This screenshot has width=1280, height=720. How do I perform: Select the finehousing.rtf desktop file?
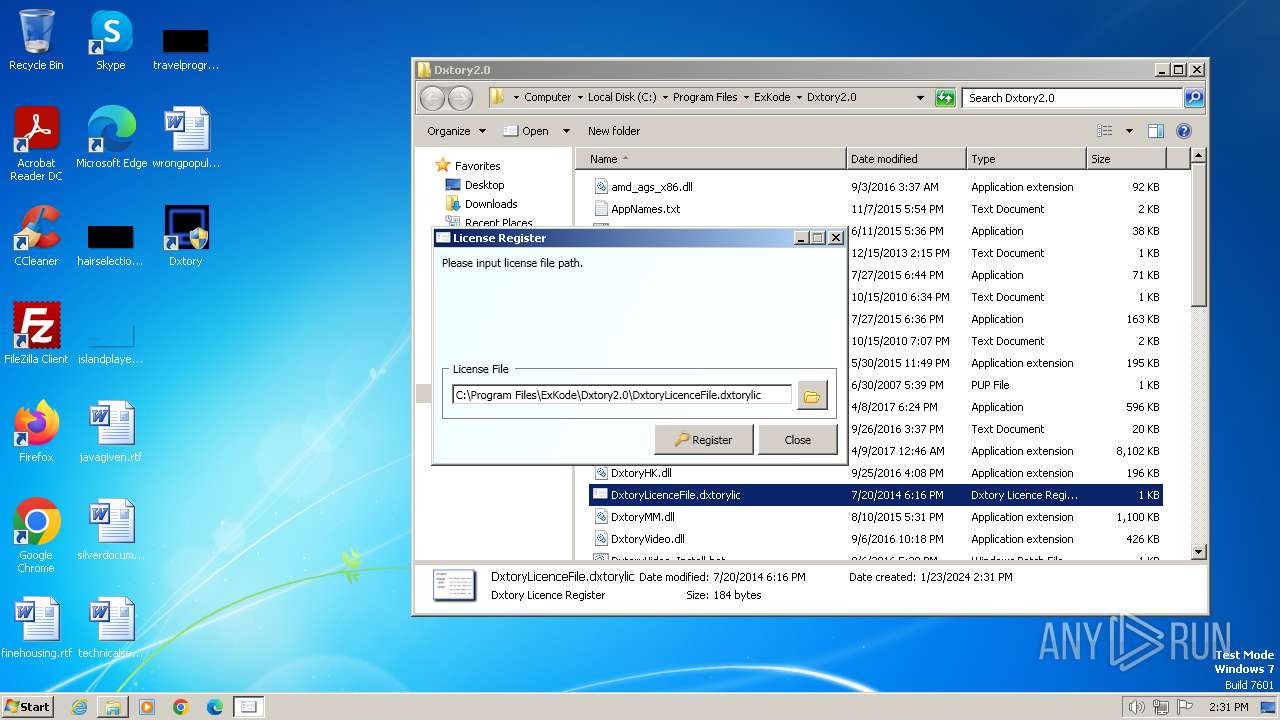[36, 628]
